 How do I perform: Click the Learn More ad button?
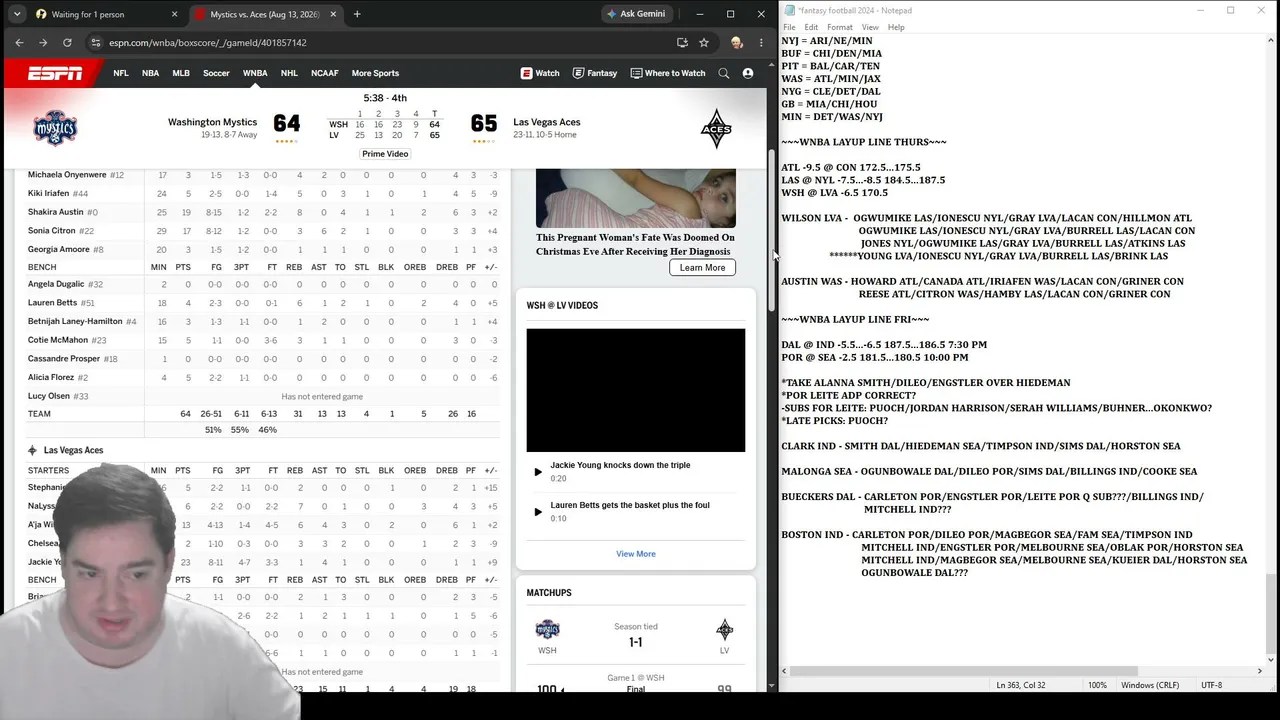[702, 268]
